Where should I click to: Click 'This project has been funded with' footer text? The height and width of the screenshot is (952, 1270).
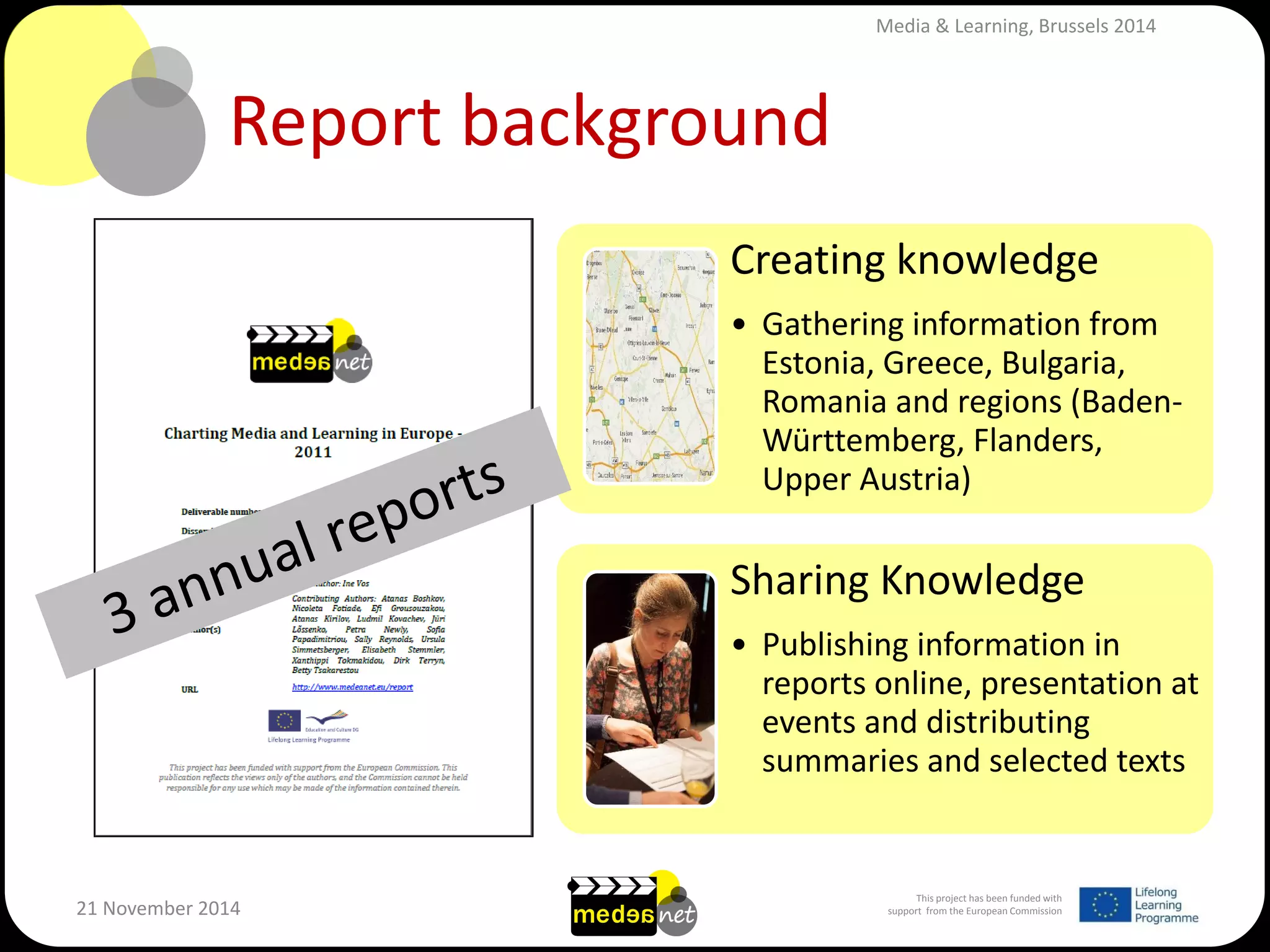[x=974, y=904]
